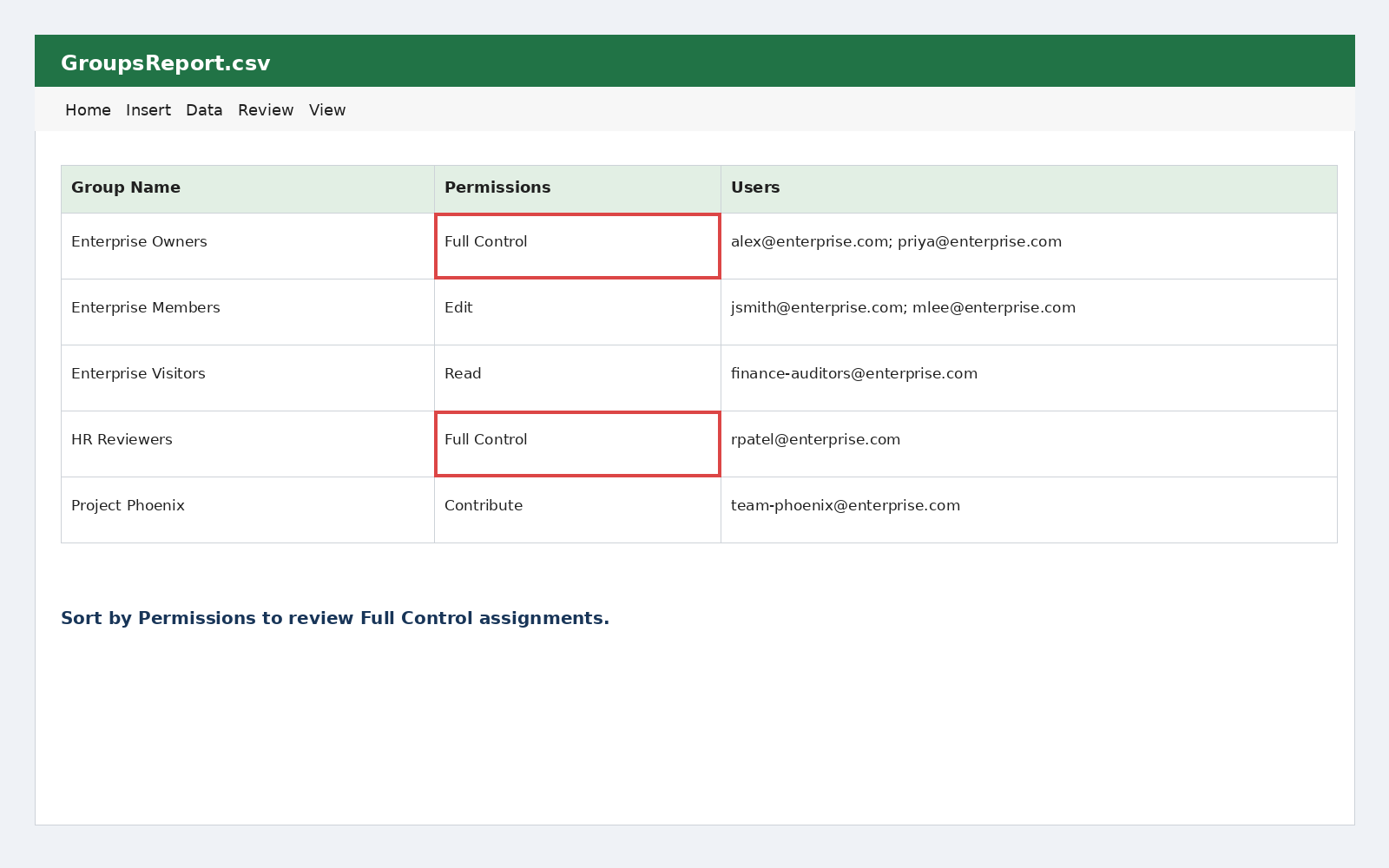Screen dimensions: 1389x868
Task: Click the Enterprise Owners cell
Action: point(247,246)
